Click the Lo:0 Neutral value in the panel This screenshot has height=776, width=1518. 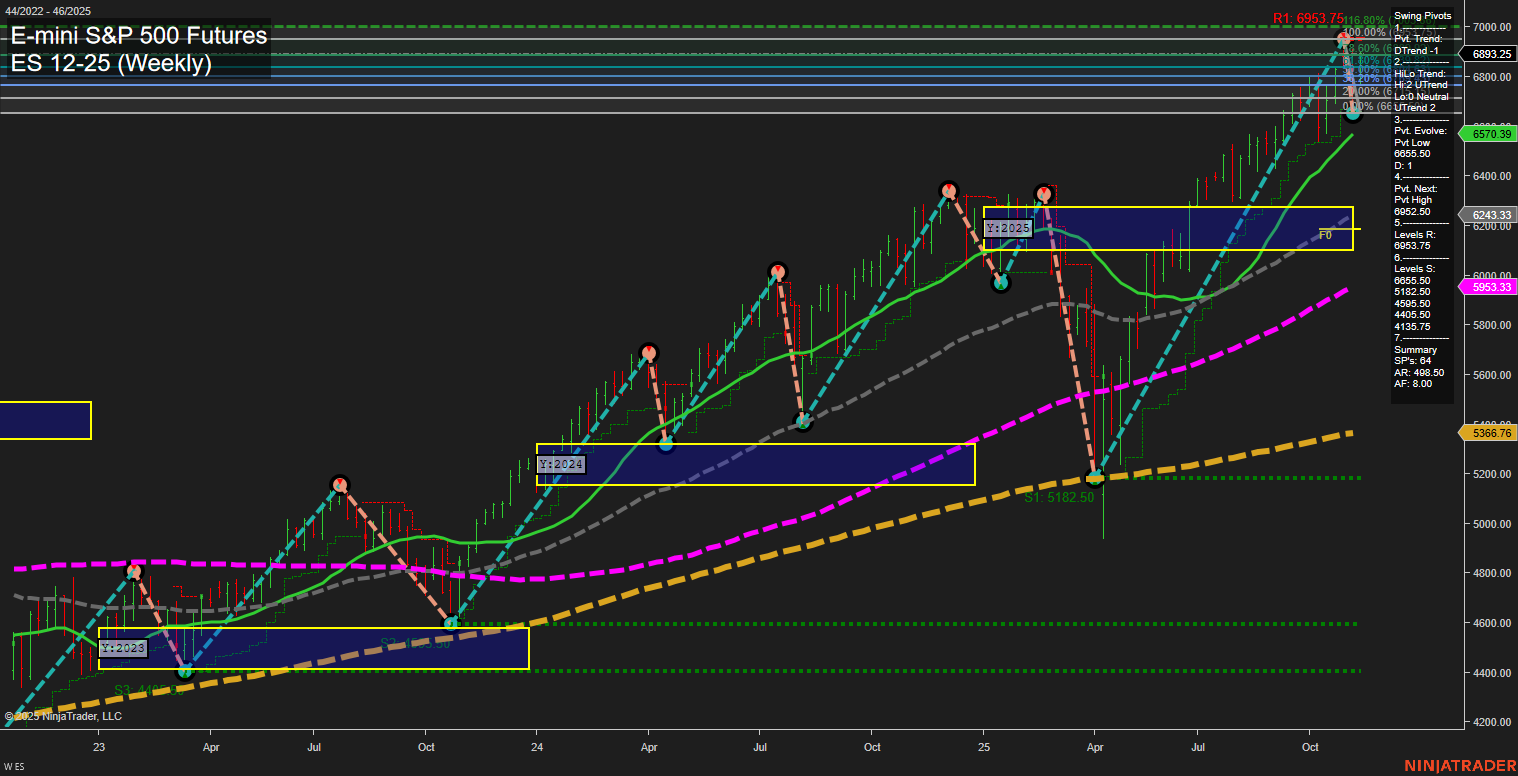1420,96
